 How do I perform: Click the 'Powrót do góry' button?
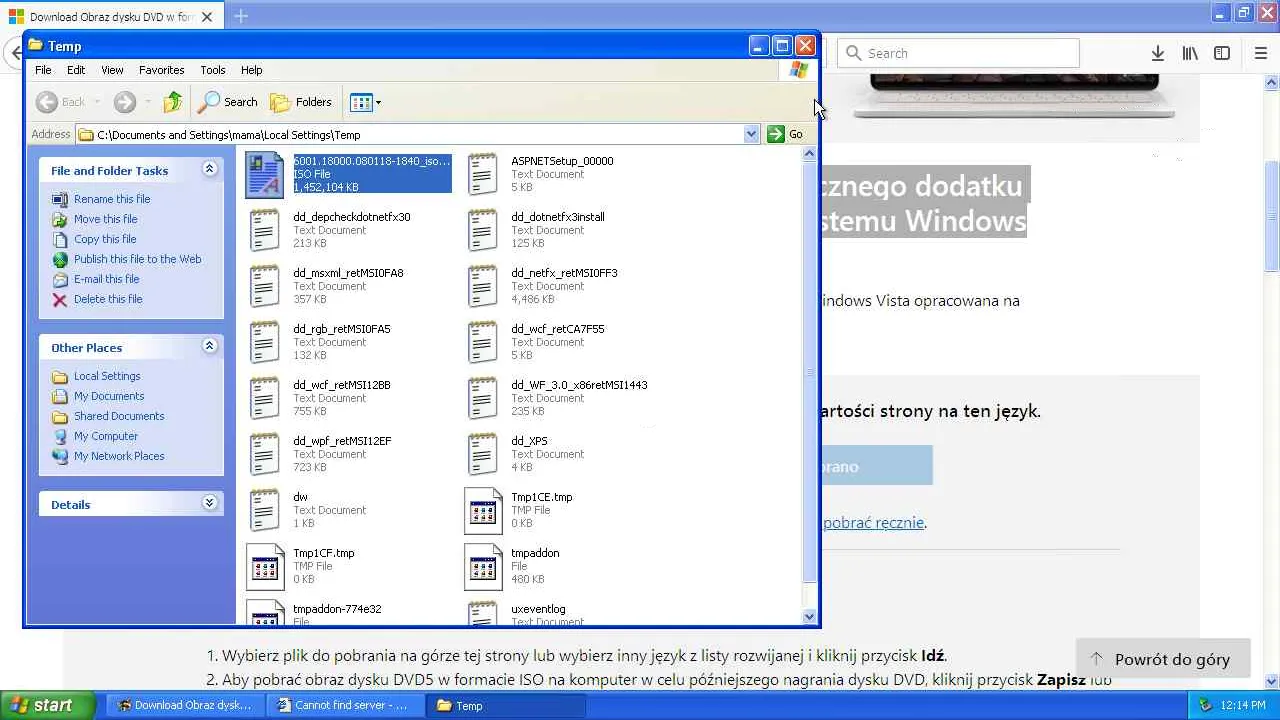(1163, 659)
